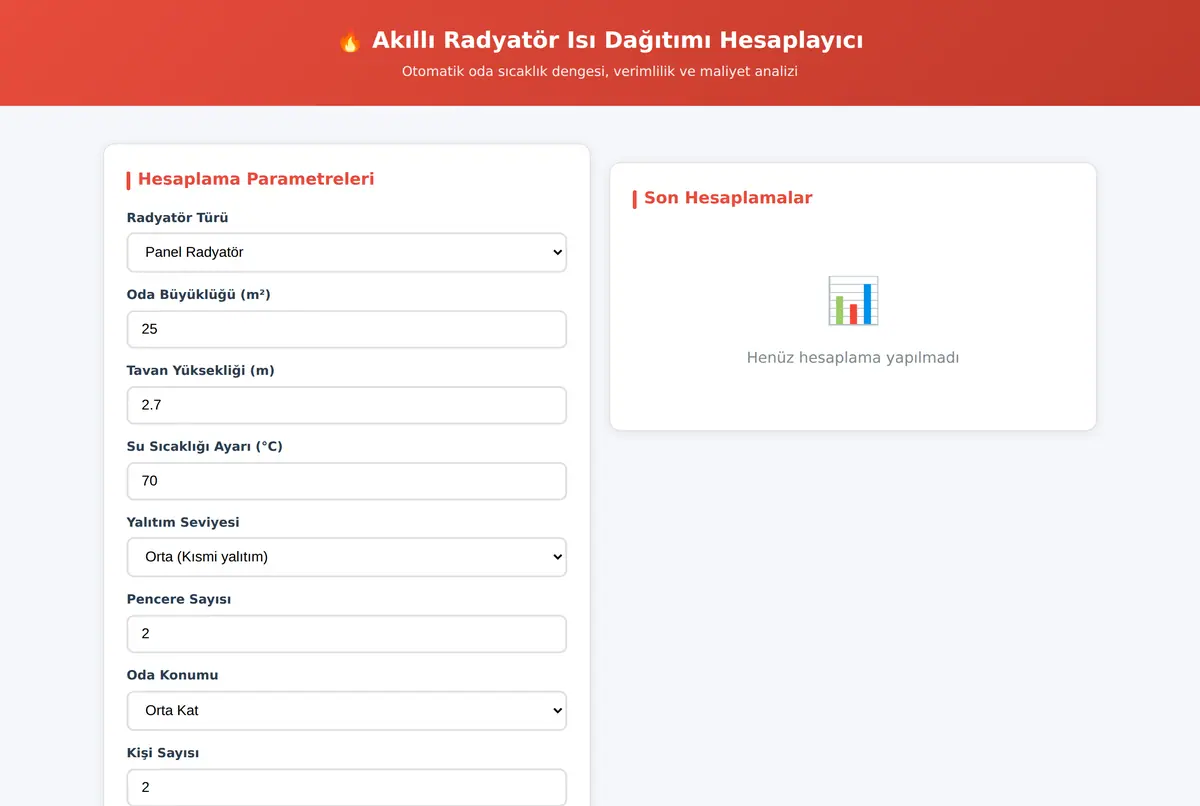Click the 'Oda Konumu' label
The width and height of the screenshot is (1200, 806).
tap(172, 675)
